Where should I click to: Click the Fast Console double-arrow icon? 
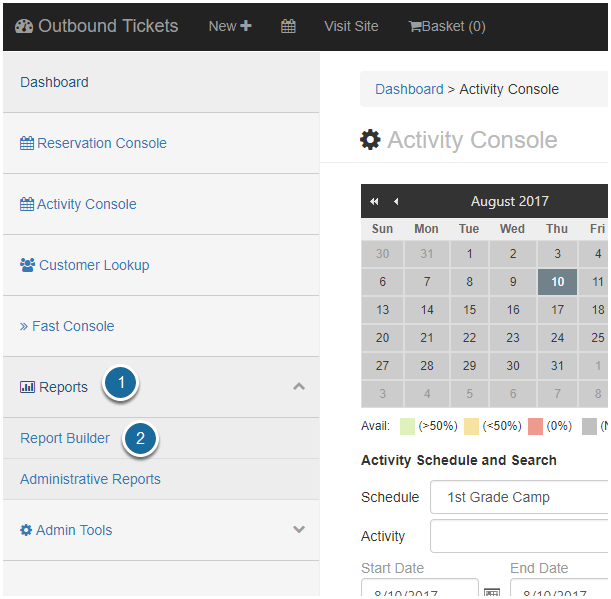(24, 326)
